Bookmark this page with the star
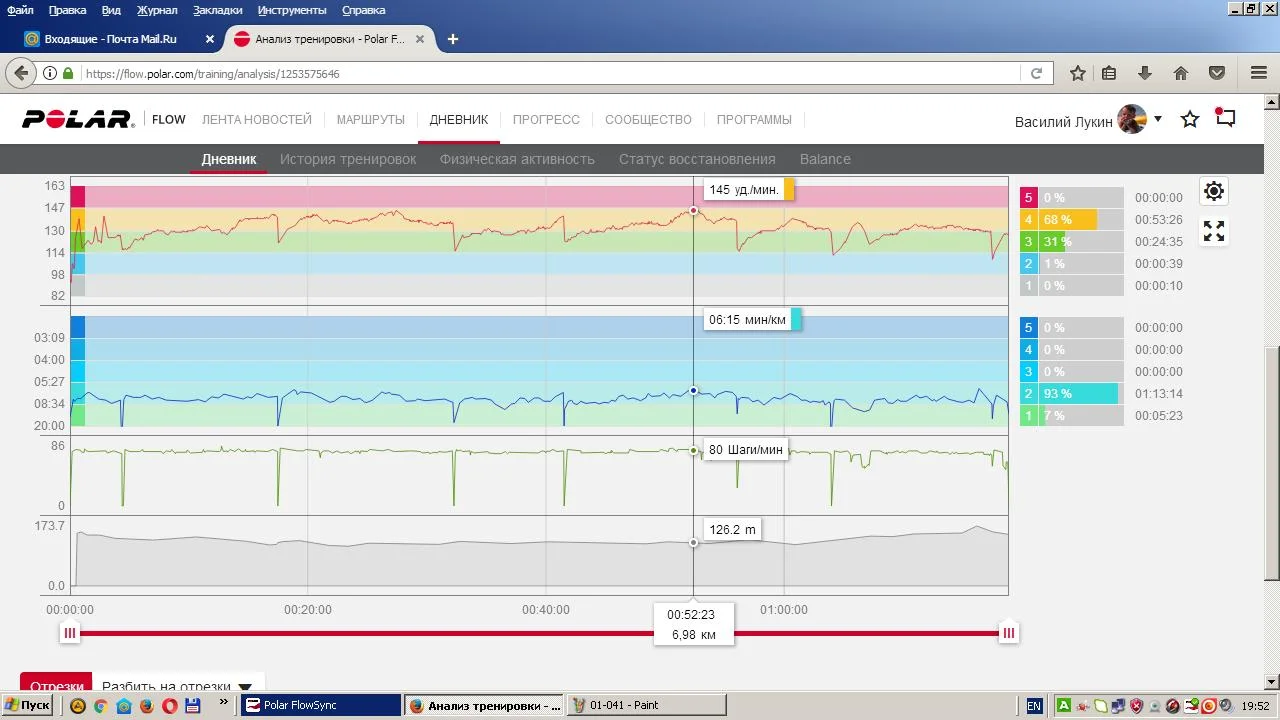Image resolution: width=1280 pixels, height=720 pixels. (1078, 73)
